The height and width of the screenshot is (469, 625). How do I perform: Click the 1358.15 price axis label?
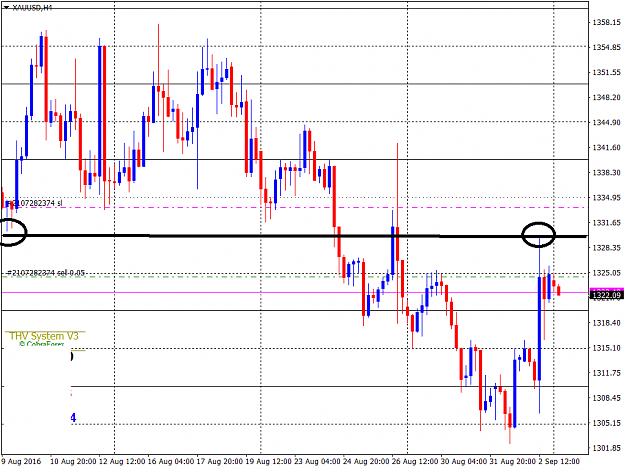tap(606, 22)
